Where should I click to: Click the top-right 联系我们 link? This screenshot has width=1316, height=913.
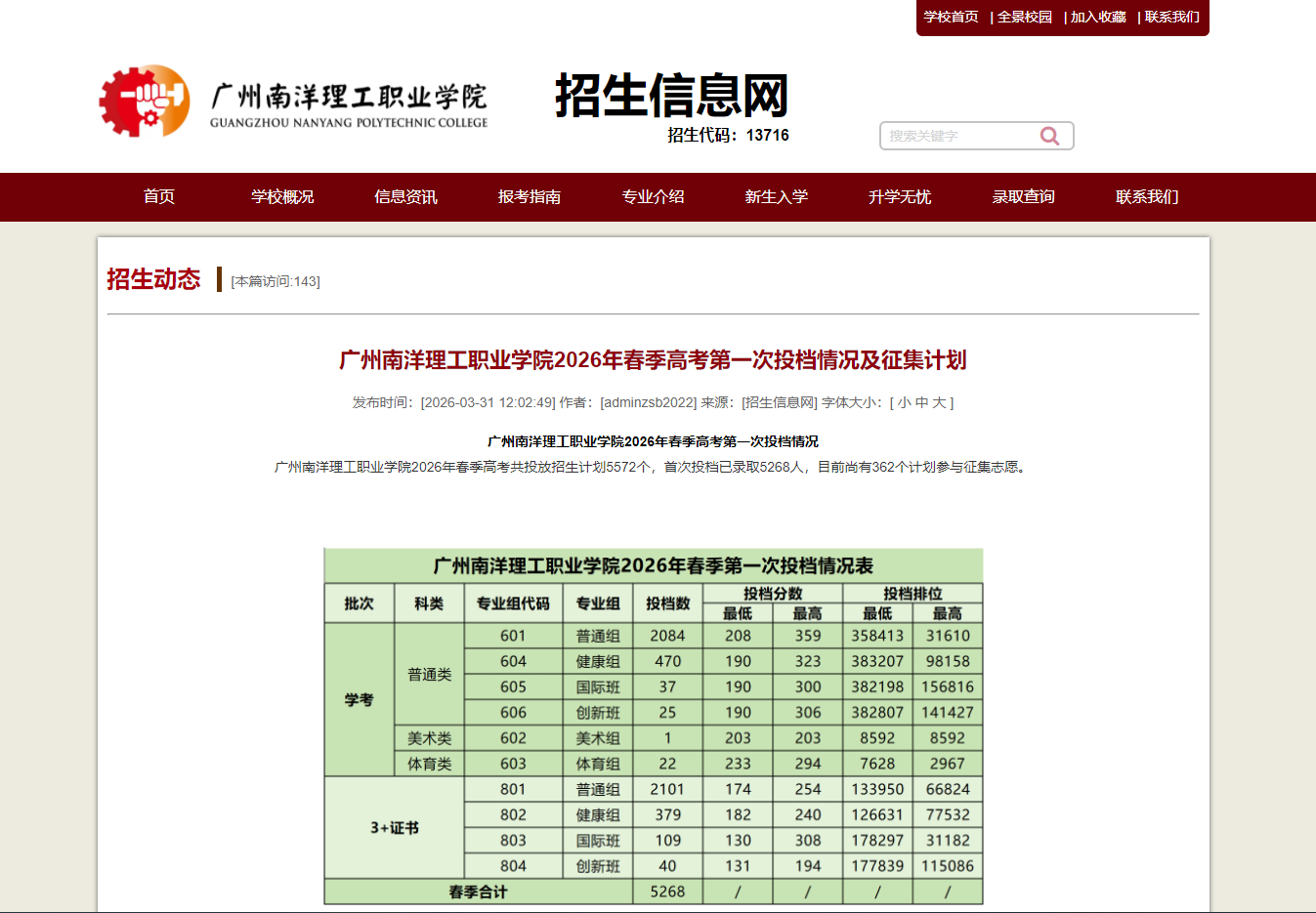(1172, 17)
